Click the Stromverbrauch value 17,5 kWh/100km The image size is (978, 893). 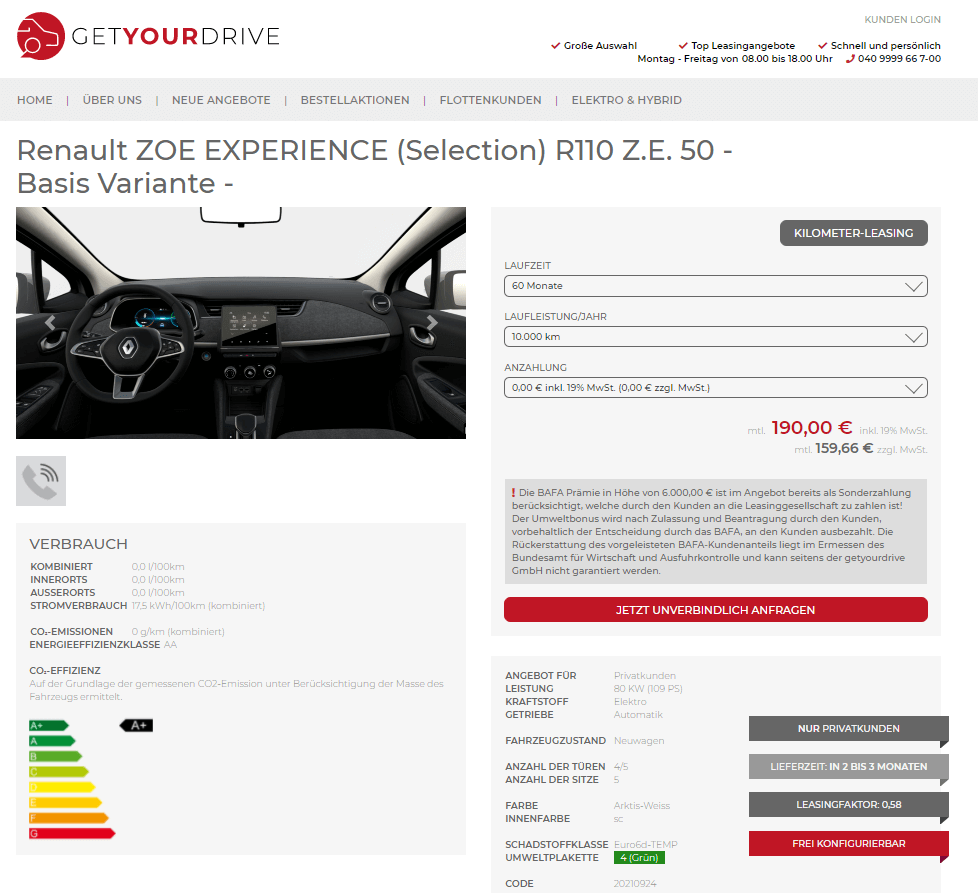pyautogui.click(x=198, y=606)
